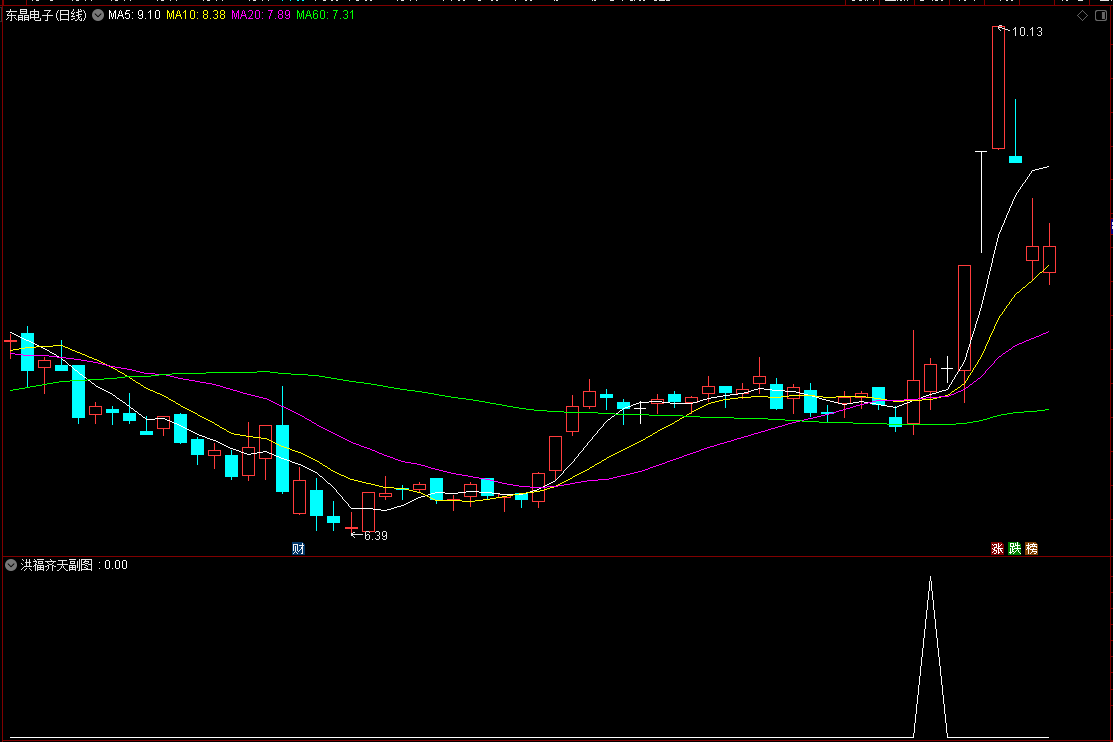
Task: Click the MA5: 9.10 label
Action: pyautogui.click(x=134, y=15)
